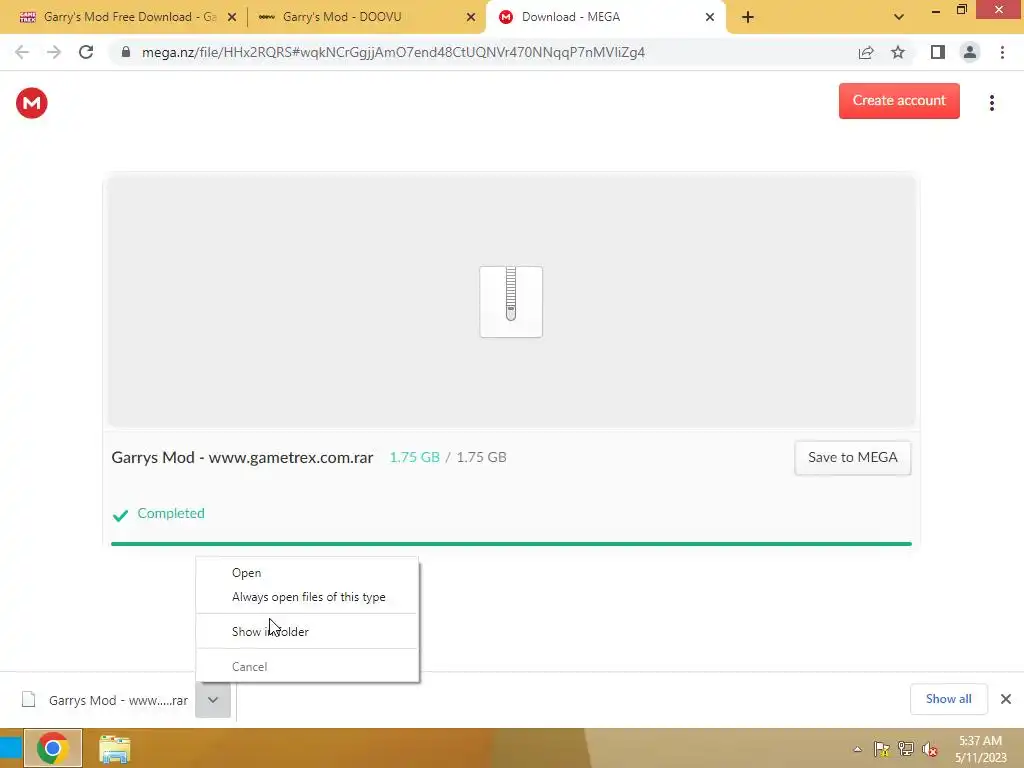Close the Garry's Mod - DOOVU tab
Screen dimensions: 1024x768
[x=471, y=17]
